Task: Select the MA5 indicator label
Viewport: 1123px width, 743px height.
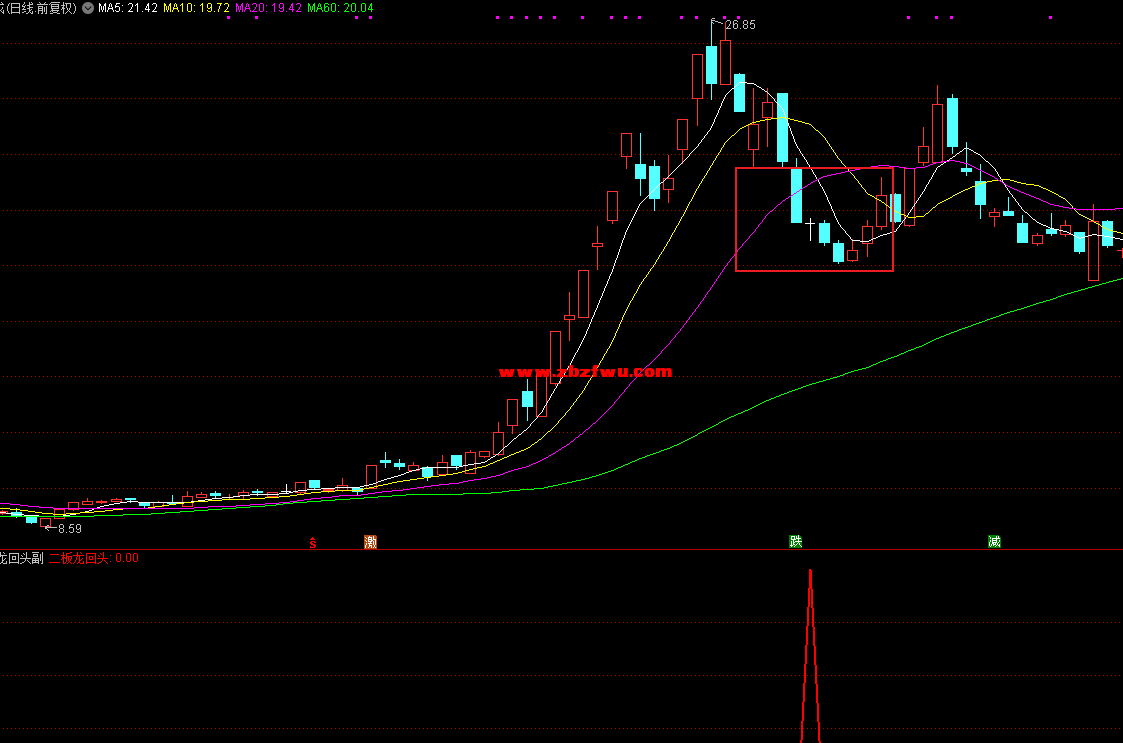Action: [128, 8]
